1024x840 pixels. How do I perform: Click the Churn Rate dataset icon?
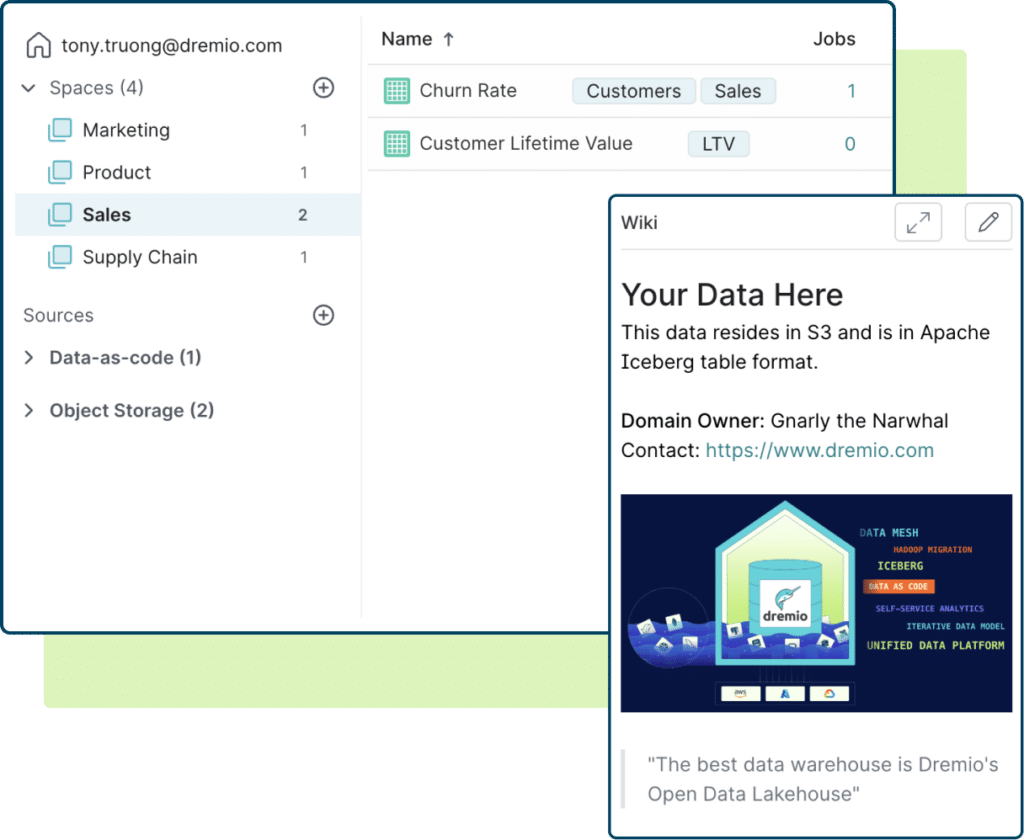pos(396,91)
